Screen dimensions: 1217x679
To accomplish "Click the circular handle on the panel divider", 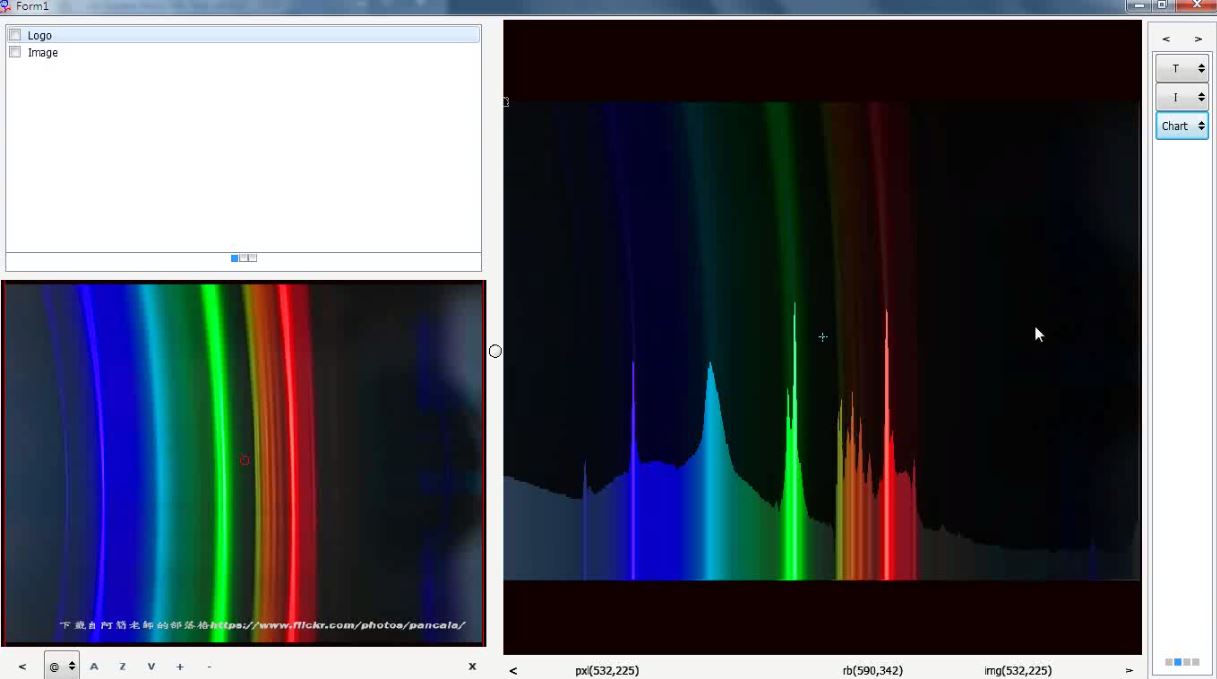I will coord(494,350).
